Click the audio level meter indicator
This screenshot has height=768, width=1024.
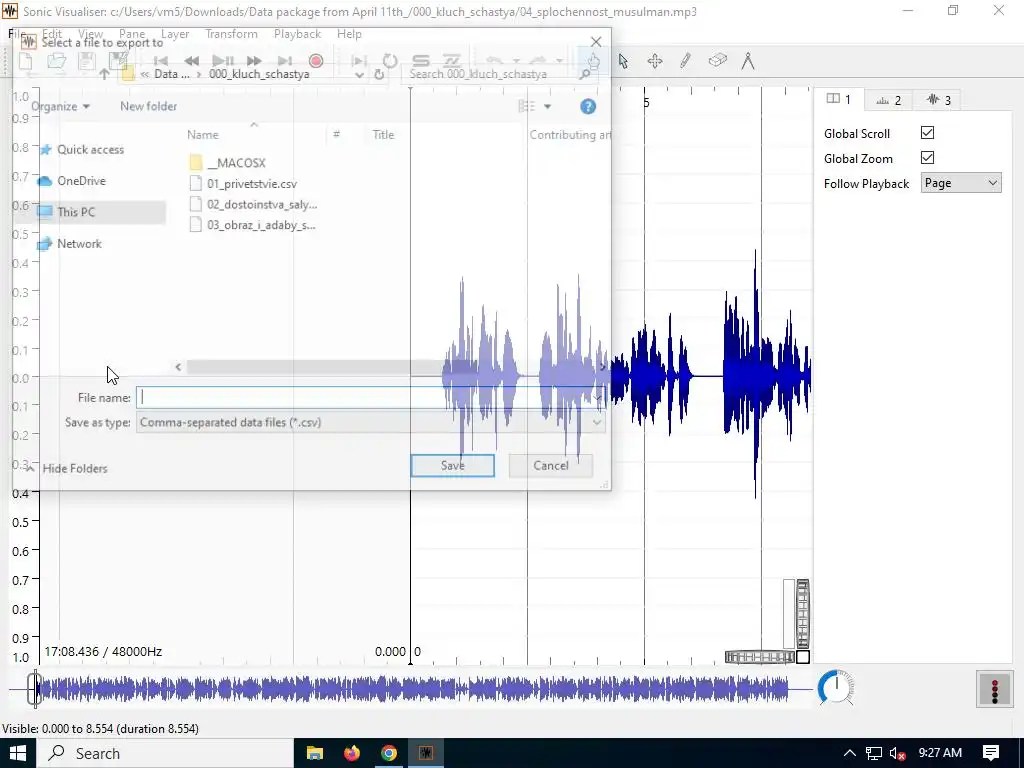[995, 689]
